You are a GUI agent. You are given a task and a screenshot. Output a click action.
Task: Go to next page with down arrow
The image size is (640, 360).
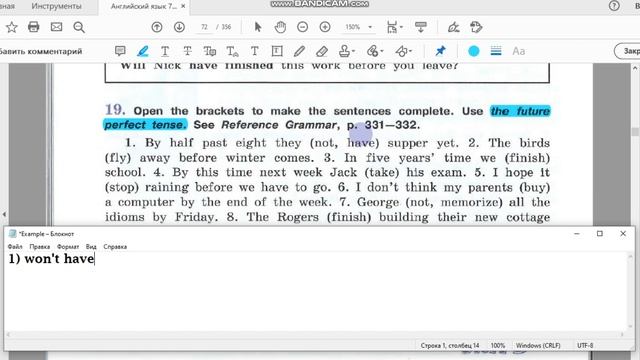click(x=179, y=27)
